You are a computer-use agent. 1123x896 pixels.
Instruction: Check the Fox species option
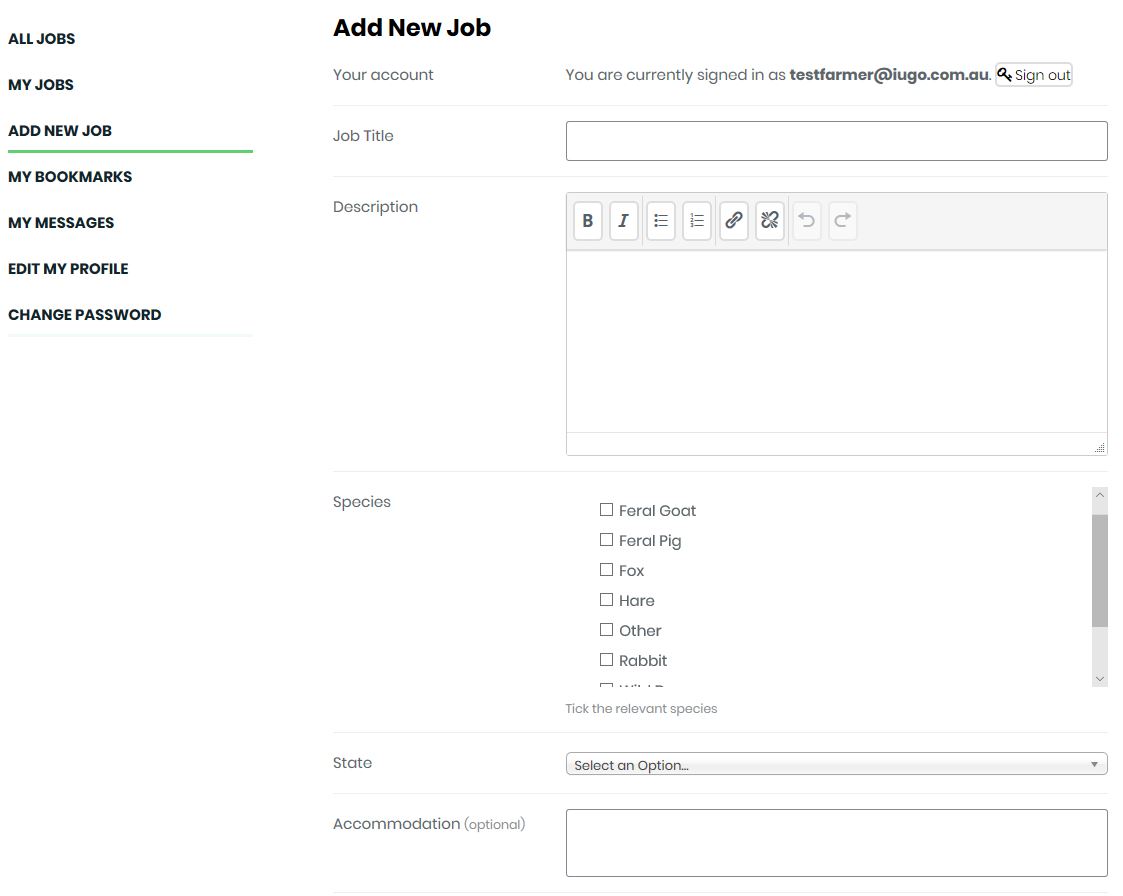pyautogui.click(x=606, y=570)
